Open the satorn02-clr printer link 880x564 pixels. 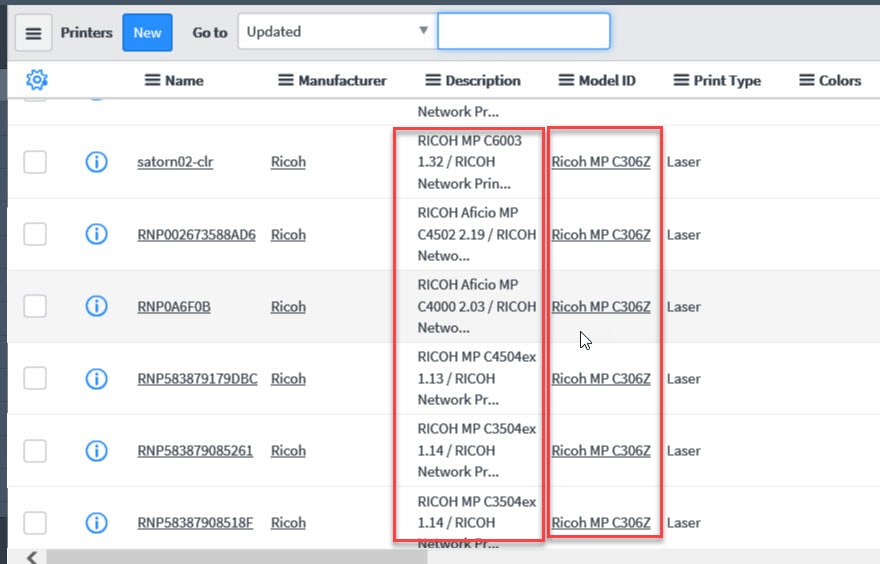click(175, 162)
